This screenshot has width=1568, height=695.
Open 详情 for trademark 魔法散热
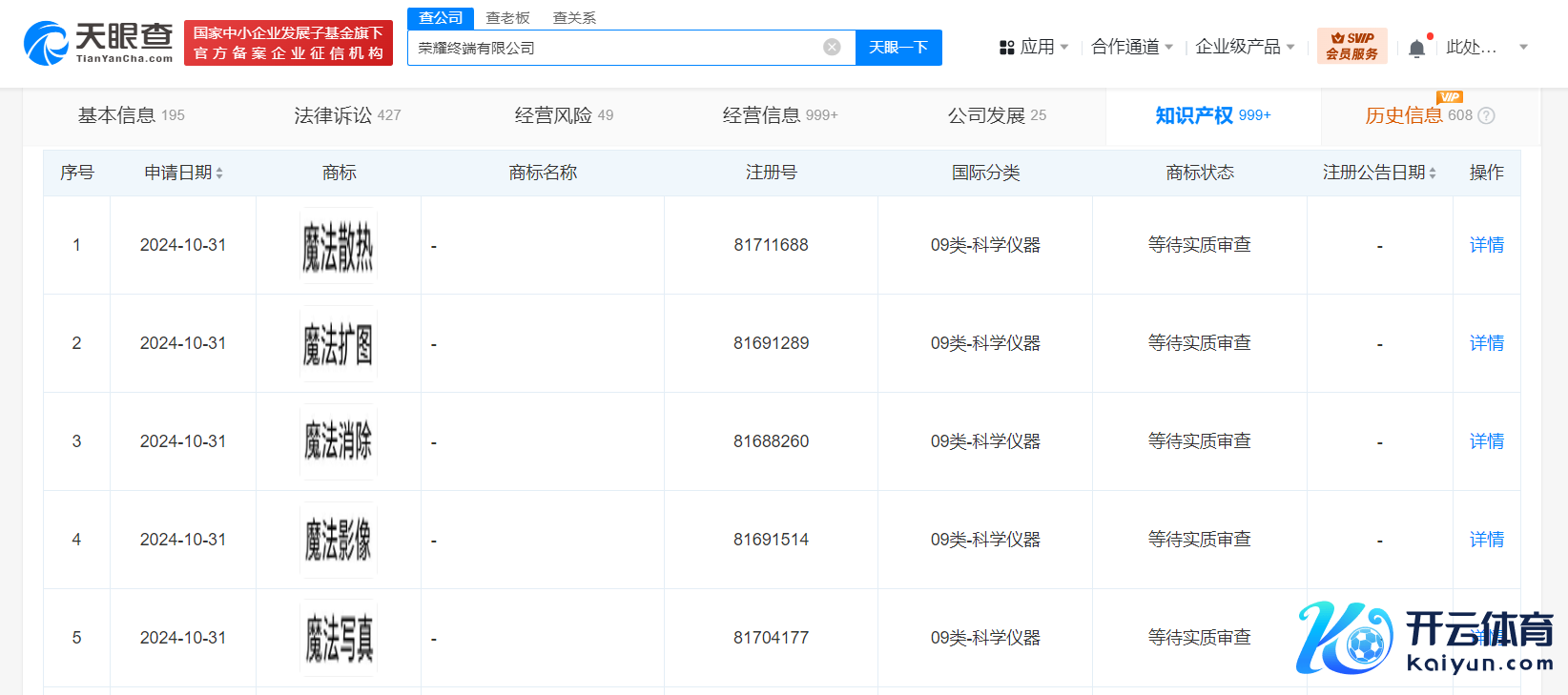pyautogui.click(x=1486, y=245)
